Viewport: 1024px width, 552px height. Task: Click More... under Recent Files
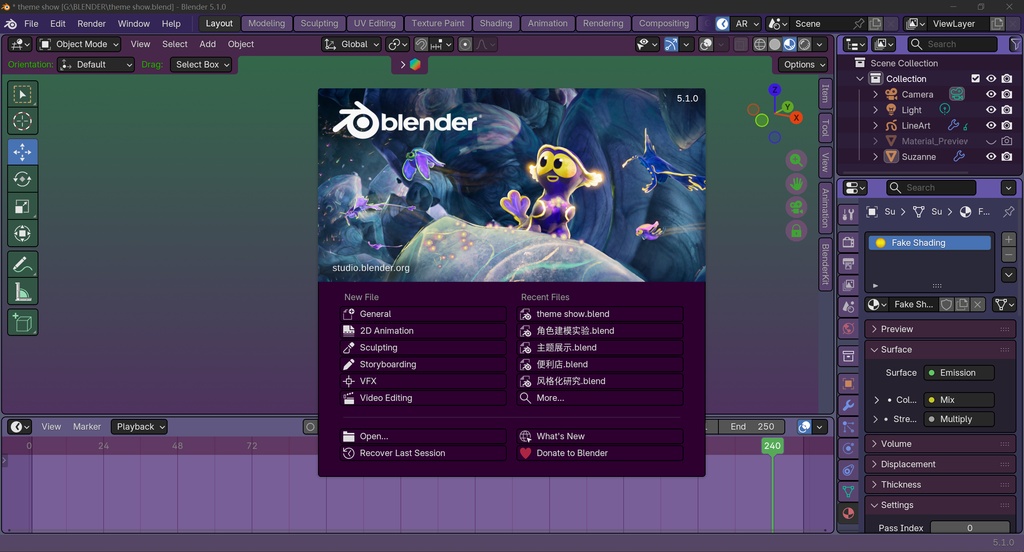pyautogui.click(x=600, y=398)
